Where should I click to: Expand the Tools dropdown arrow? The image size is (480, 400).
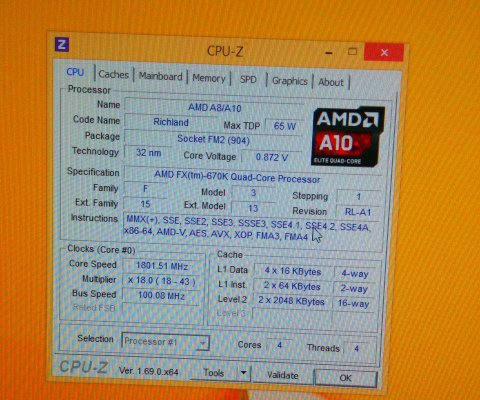point(244,373)
